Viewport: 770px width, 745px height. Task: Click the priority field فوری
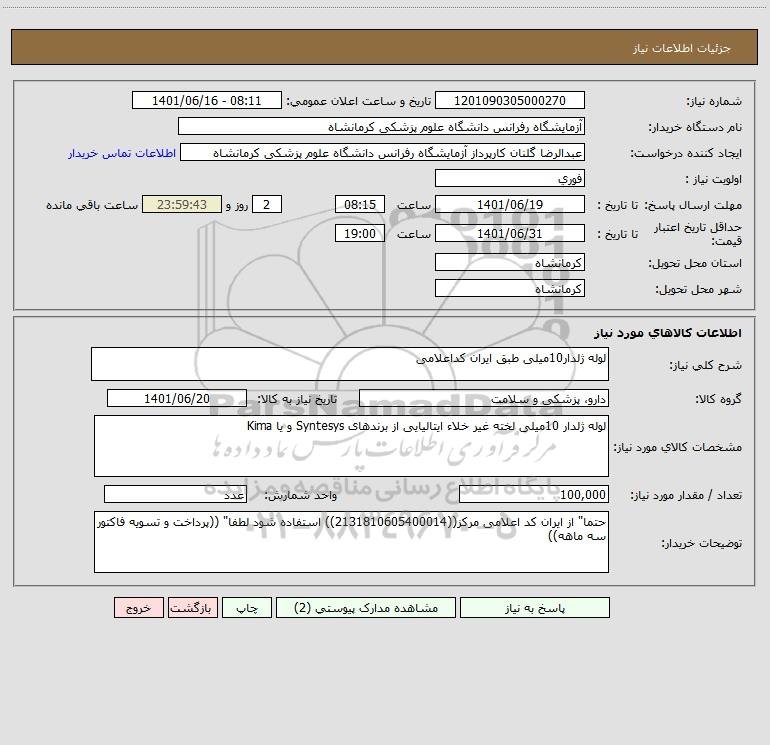[x=510, y=178]
